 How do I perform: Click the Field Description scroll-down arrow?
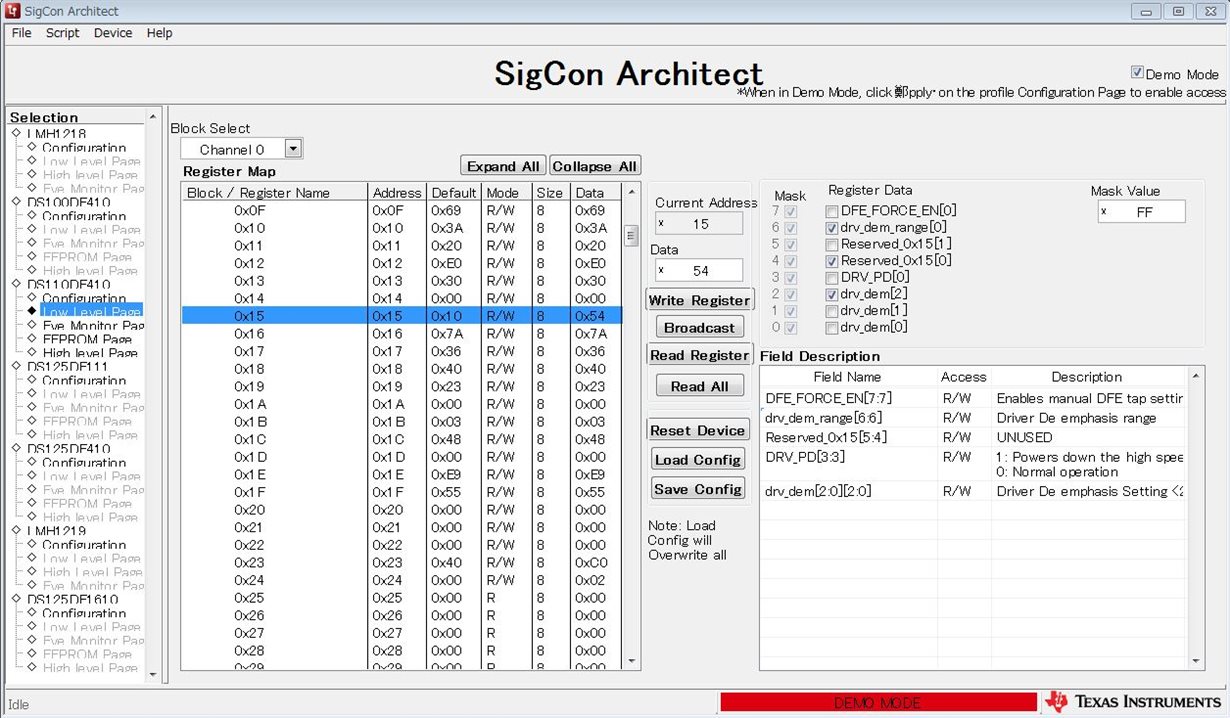coord(1197,660)
